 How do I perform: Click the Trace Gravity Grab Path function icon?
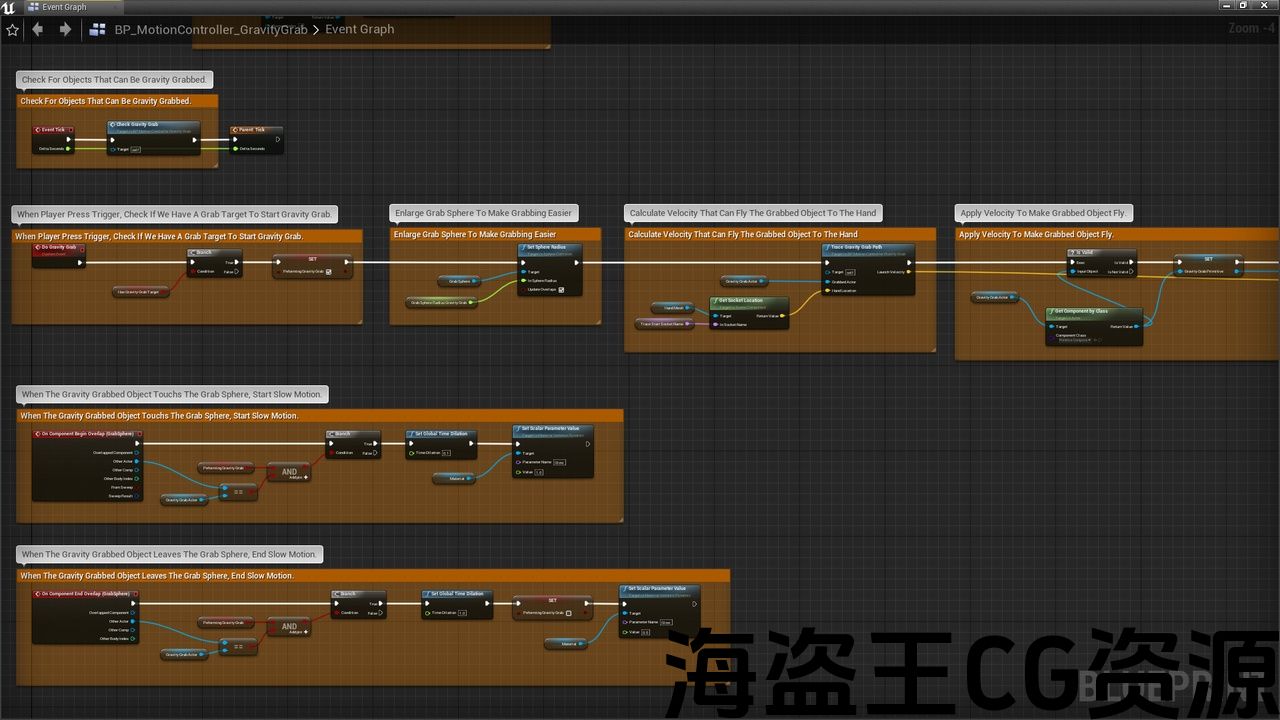pos(827,247)
